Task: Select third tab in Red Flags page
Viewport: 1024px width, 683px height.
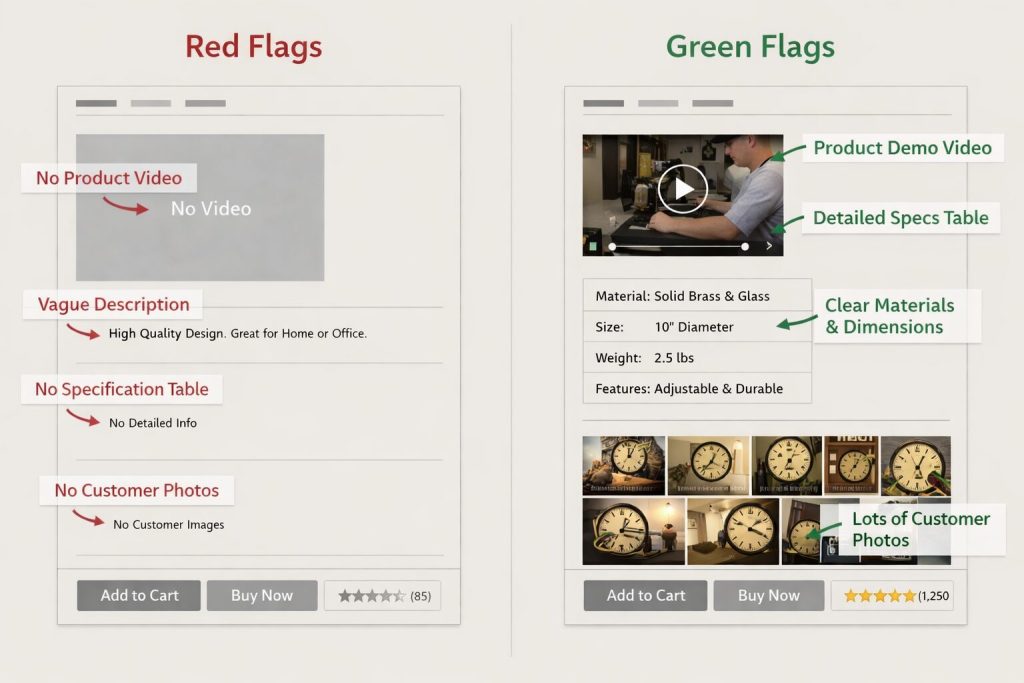Action: click(205, 103)
